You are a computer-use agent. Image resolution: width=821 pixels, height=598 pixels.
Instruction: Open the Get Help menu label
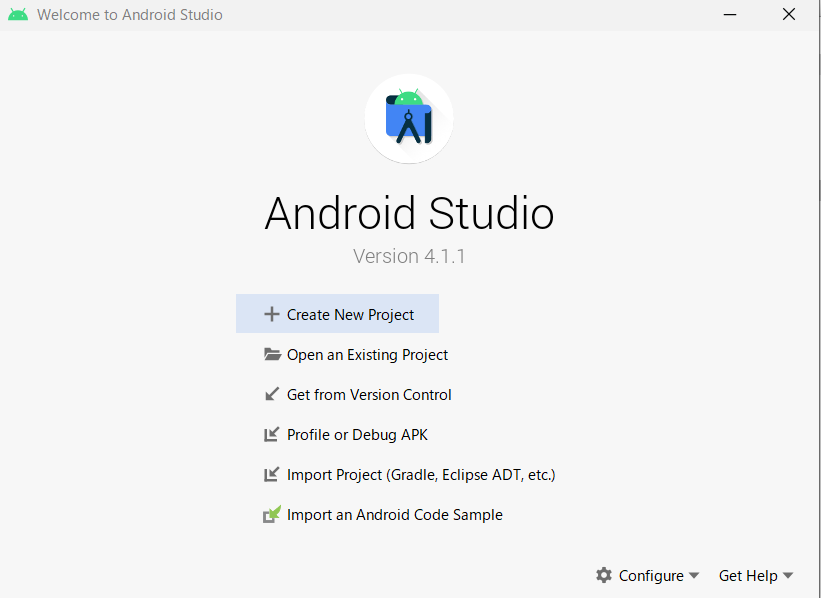748,575
